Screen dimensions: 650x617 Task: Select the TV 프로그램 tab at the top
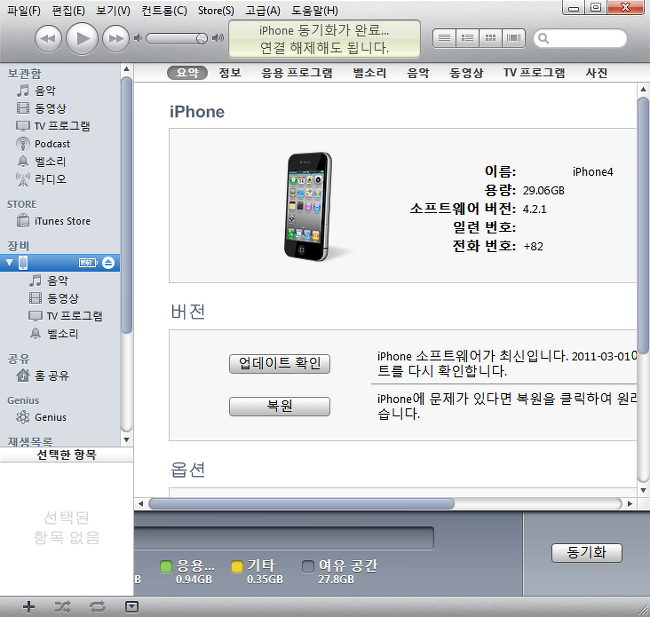534,73
